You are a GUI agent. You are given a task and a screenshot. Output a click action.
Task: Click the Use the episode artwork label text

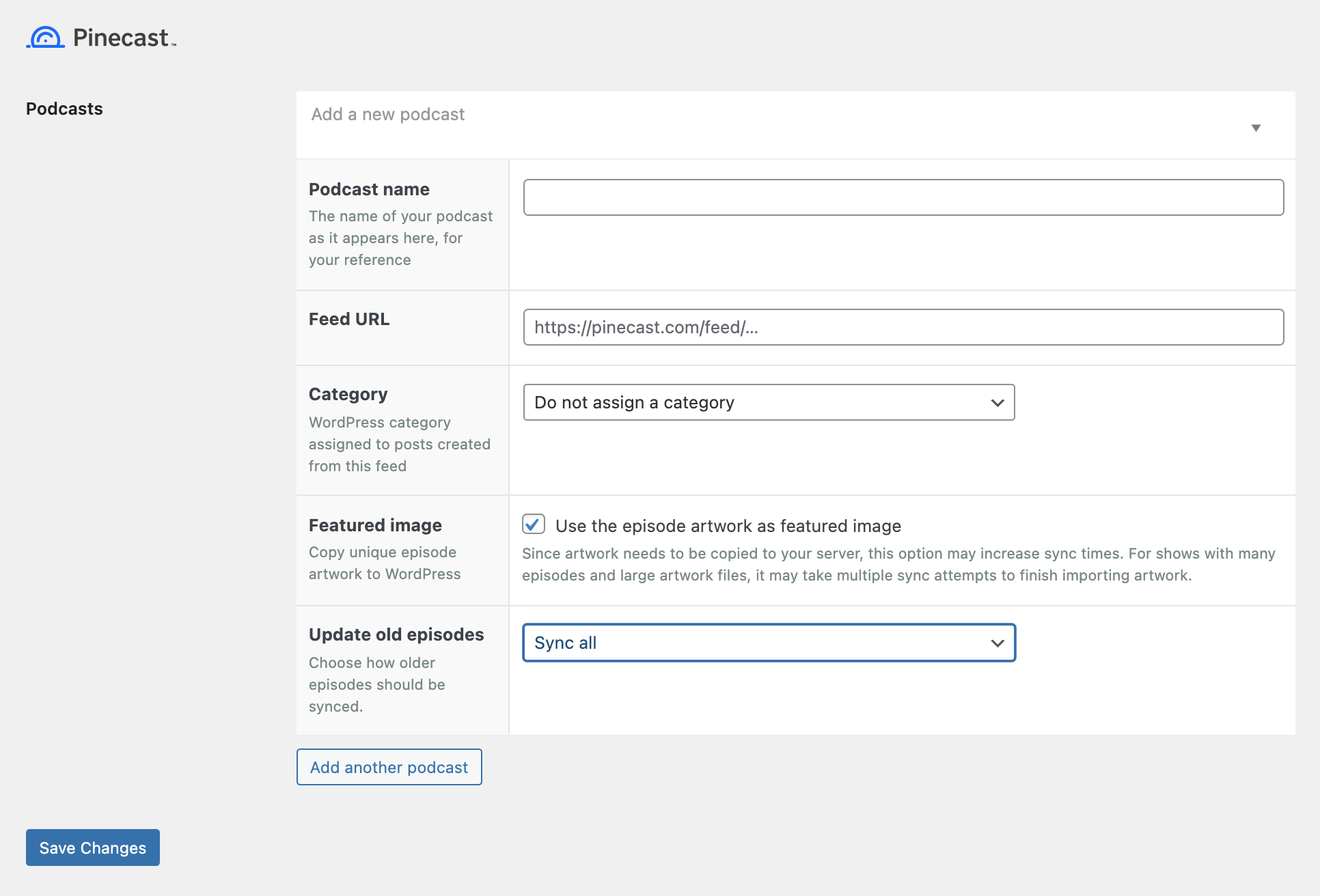[728, 526]
